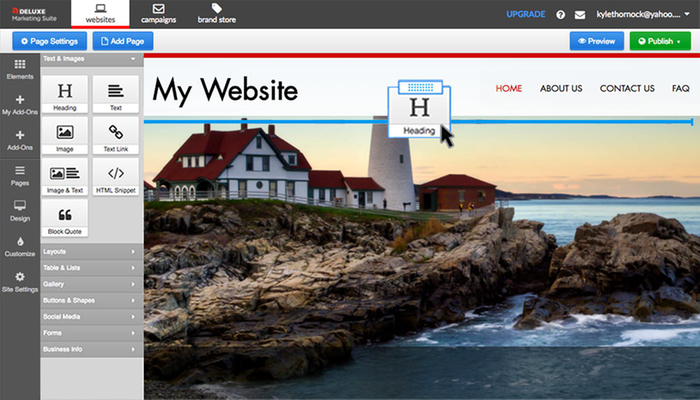Expand the Layouts section
The width and height of the screenshot is (700, 400).
[x=91, y=251]
